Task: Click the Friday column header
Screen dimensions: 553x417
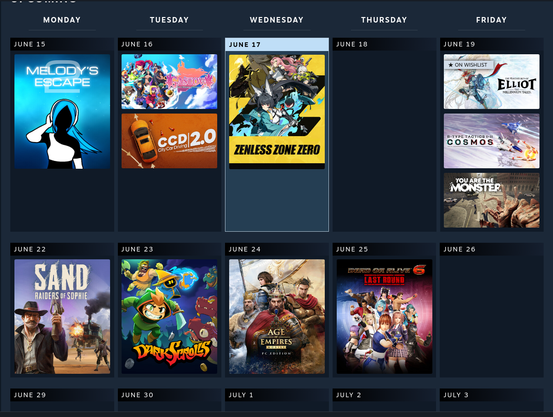Action: [491, 20]
